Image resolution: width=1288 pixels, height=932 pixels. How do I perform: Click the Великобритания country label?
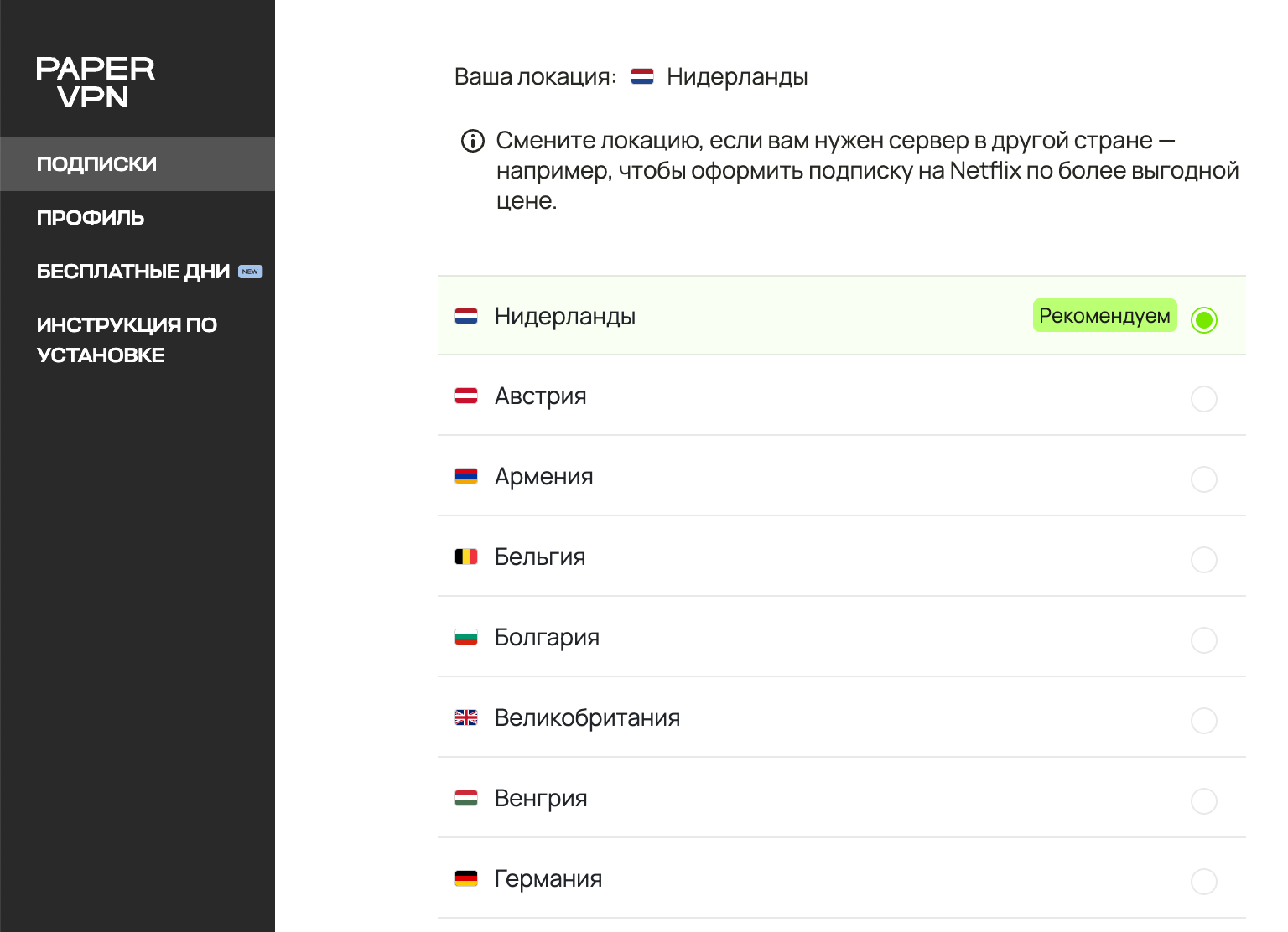click(587, 718)
